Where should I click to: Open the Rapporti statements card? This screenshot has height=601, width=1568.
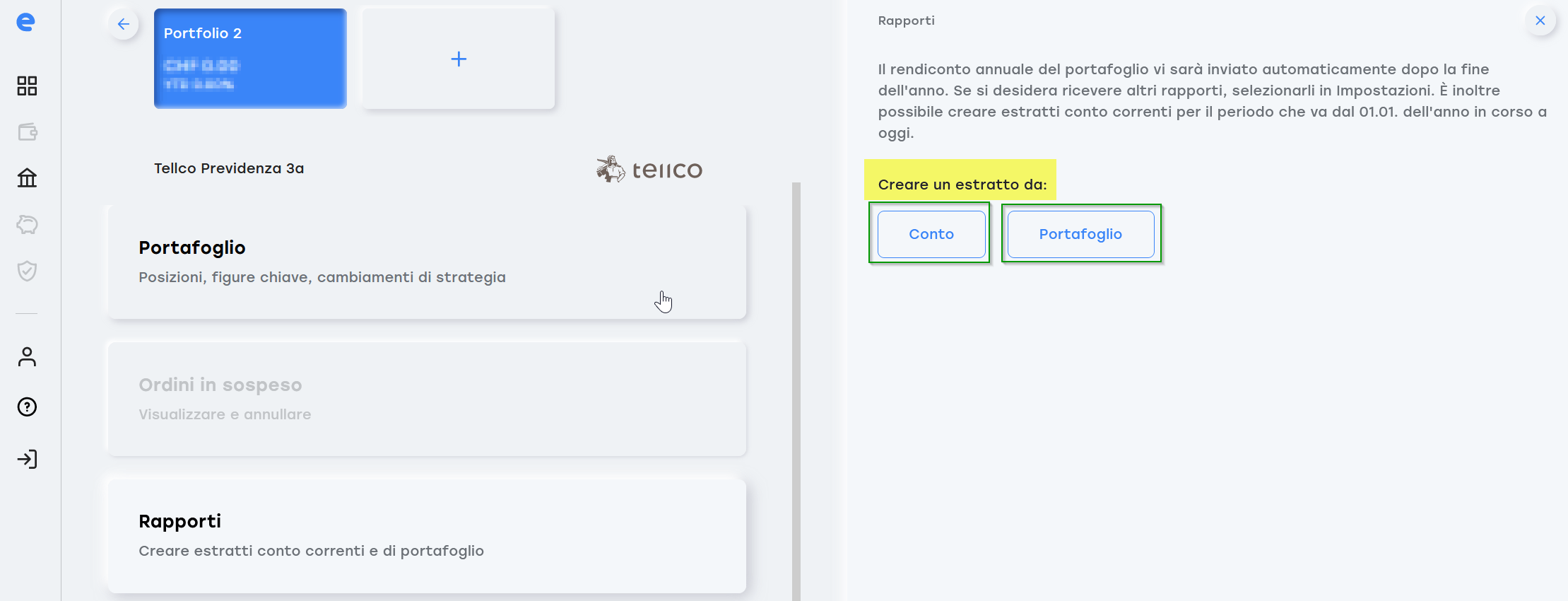click(x=428, y=537)
